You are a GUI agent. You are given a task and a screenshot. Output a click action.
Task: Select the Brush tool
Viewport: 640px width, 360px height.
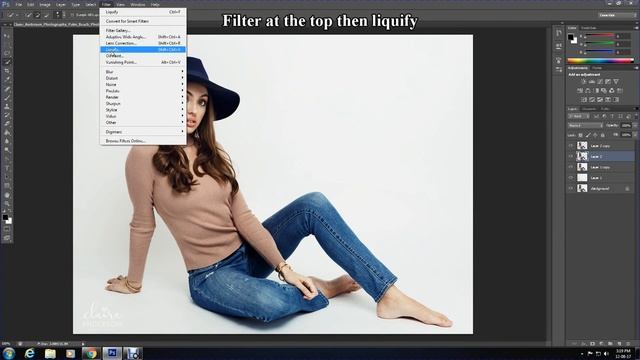(7, 98)
